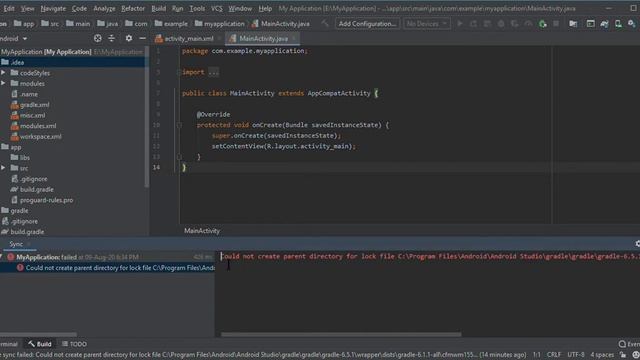Select gradle.xml in the project tree
The image size is (640, 360).
(31, 104)
